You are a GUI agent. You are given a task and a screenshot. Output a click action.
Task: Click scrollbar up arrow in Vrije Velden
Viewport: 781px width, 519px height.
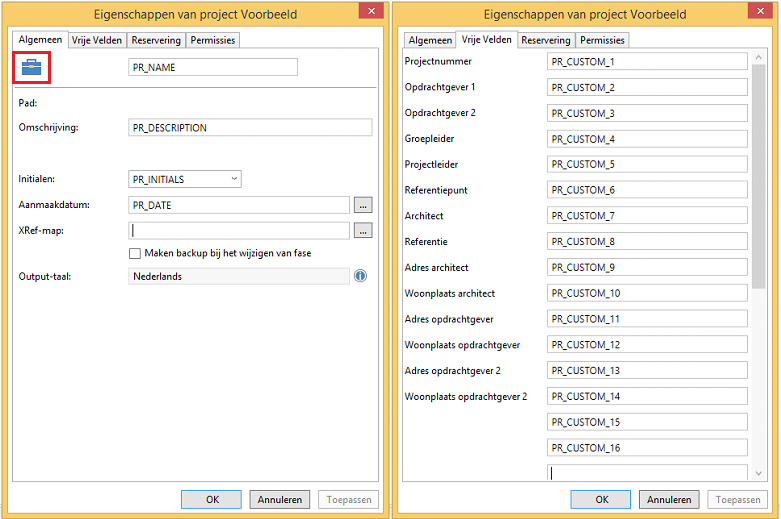point(759,57)
